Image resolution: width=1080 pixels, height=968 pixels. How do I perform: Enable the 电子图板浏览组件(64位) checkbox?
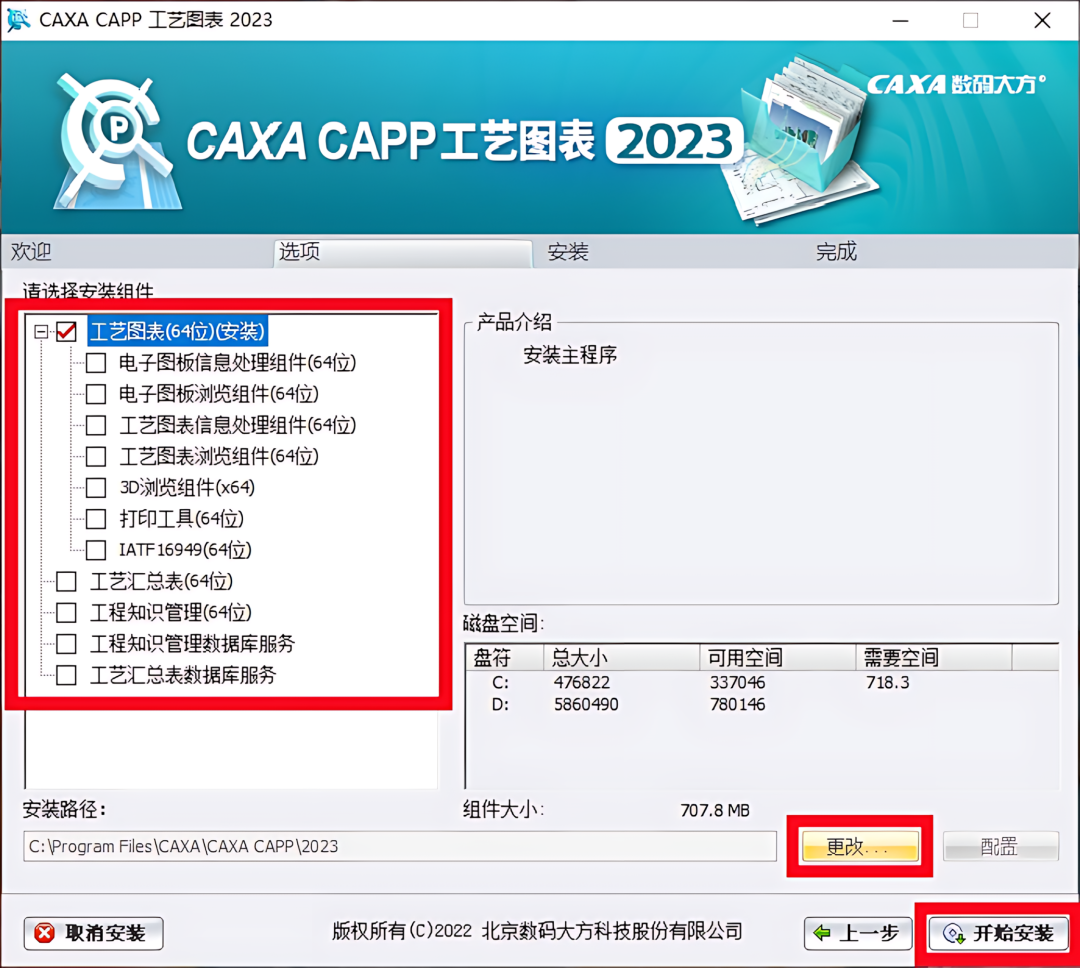click(x=96, y=393)
